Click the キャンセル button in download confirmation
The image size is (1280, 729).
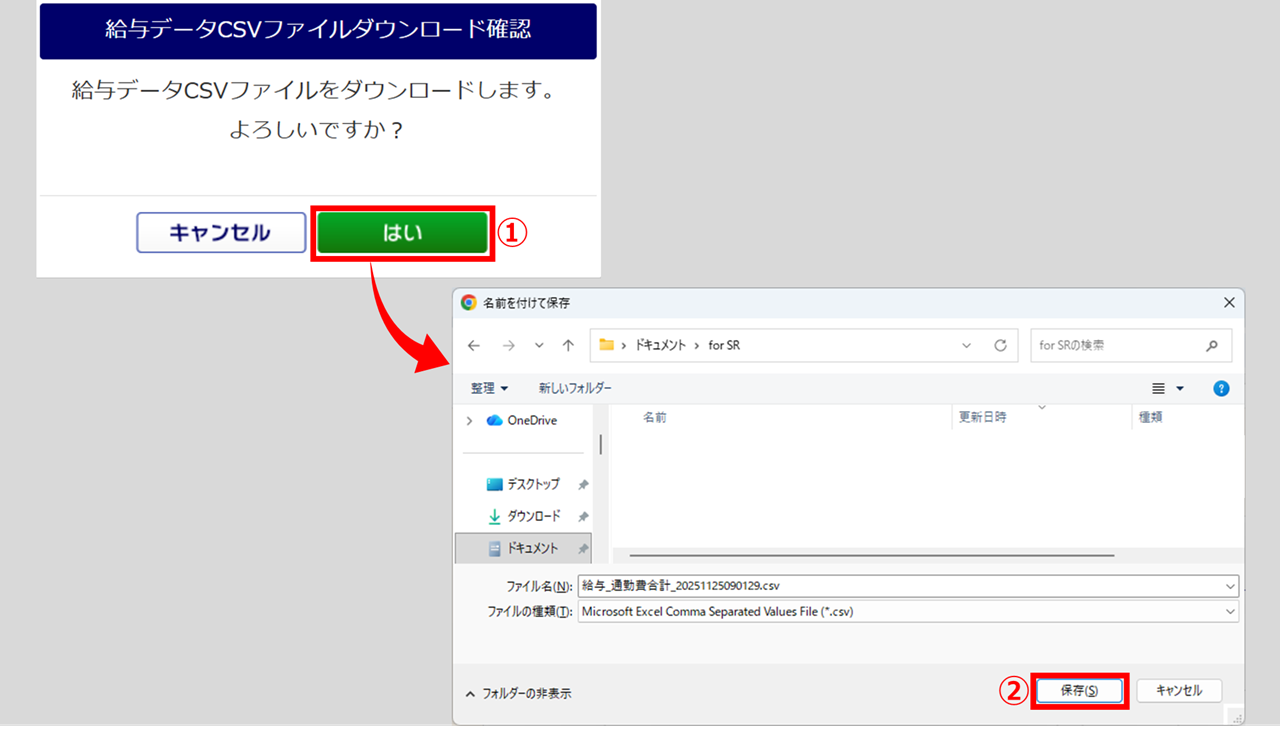[221, 233]
